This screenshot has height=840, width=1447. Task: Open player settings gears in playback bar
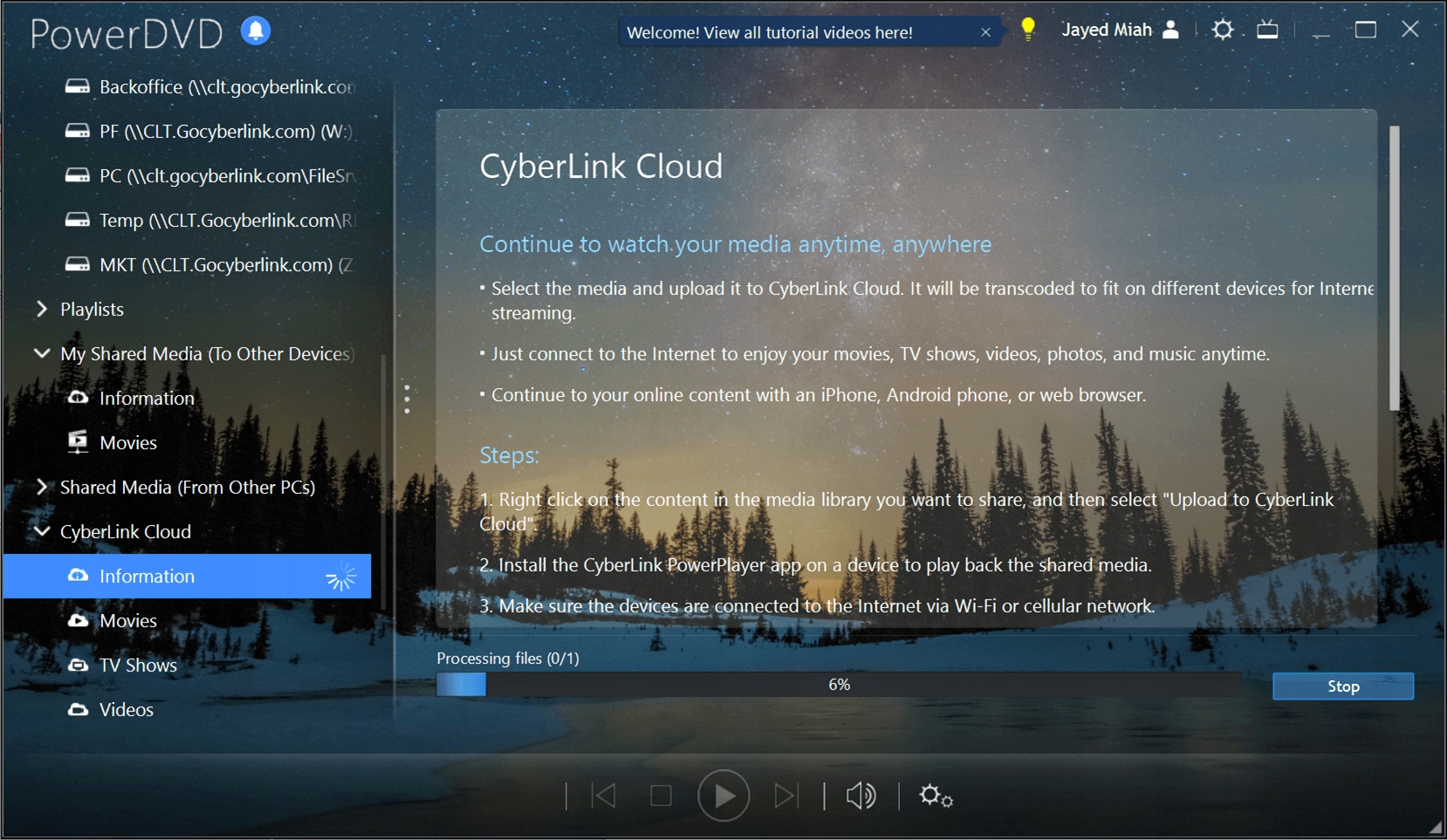[936, 796]
